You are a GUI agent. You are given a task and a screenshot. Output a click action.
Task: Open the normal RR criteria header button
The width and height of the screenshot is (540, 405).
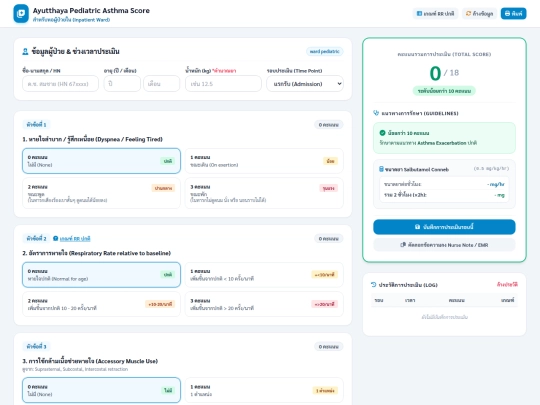click(435, 13)
